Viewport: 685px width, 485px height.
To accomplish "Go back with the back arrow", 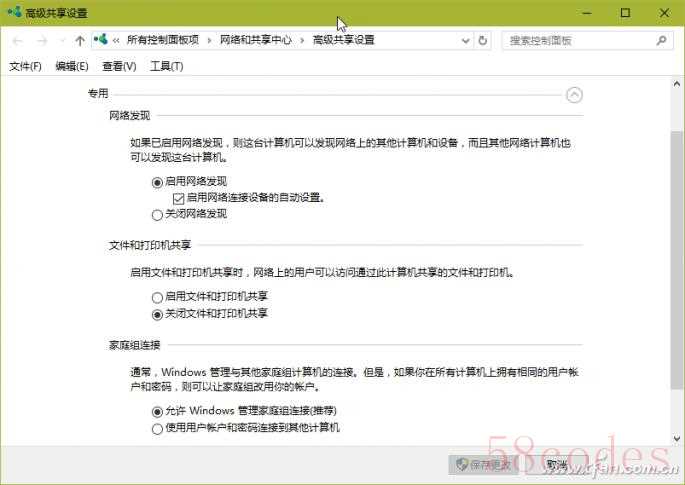I will (x=17, y=41).
